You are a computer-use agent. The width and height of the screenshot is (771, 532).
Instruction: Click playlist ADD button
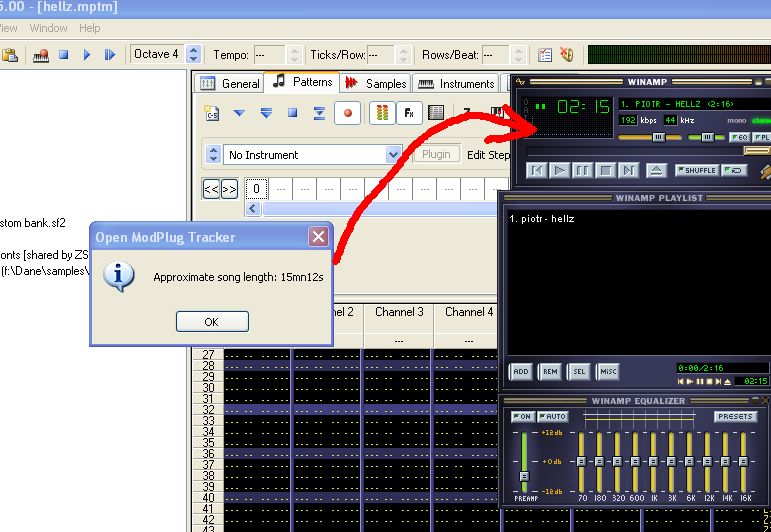[x=521, y=372]
